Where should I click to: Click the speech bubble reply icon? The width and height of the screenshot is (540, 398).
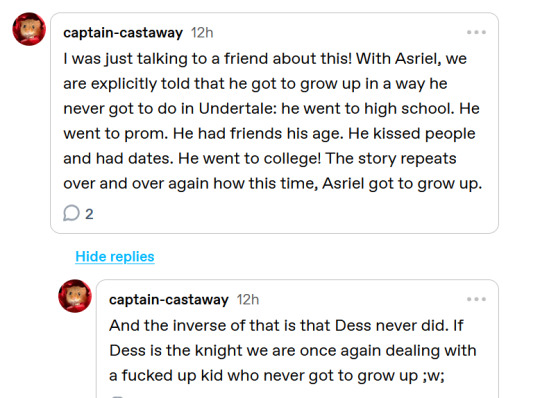point(71,213)
